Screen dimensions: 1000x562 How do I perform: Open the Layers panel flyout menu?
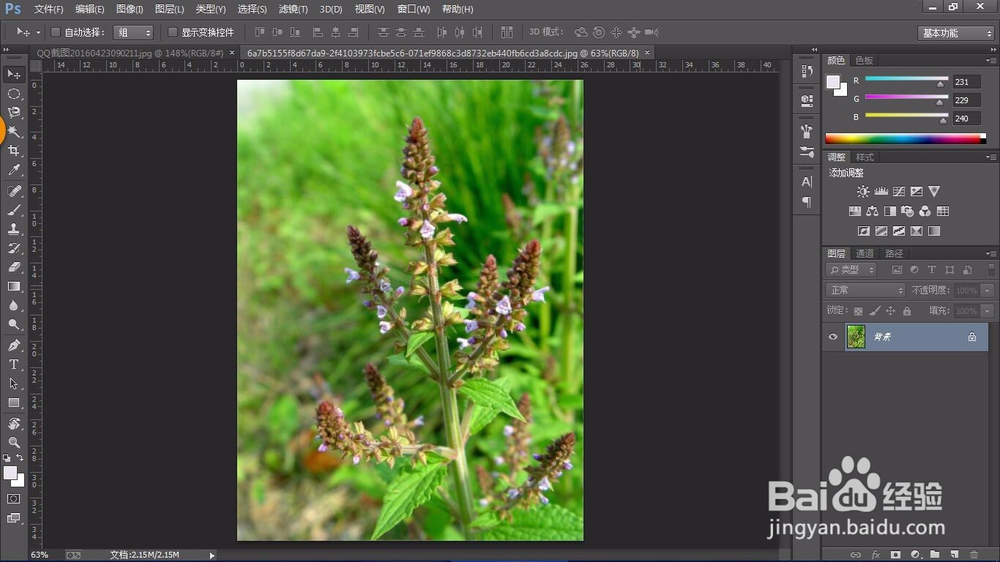tap(990, 253)
